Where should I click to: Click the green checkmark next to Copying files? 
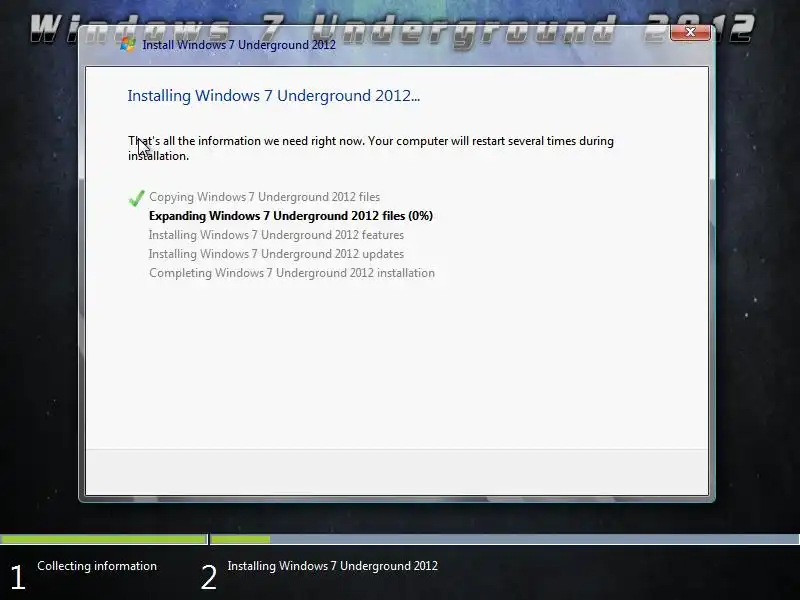137,197
